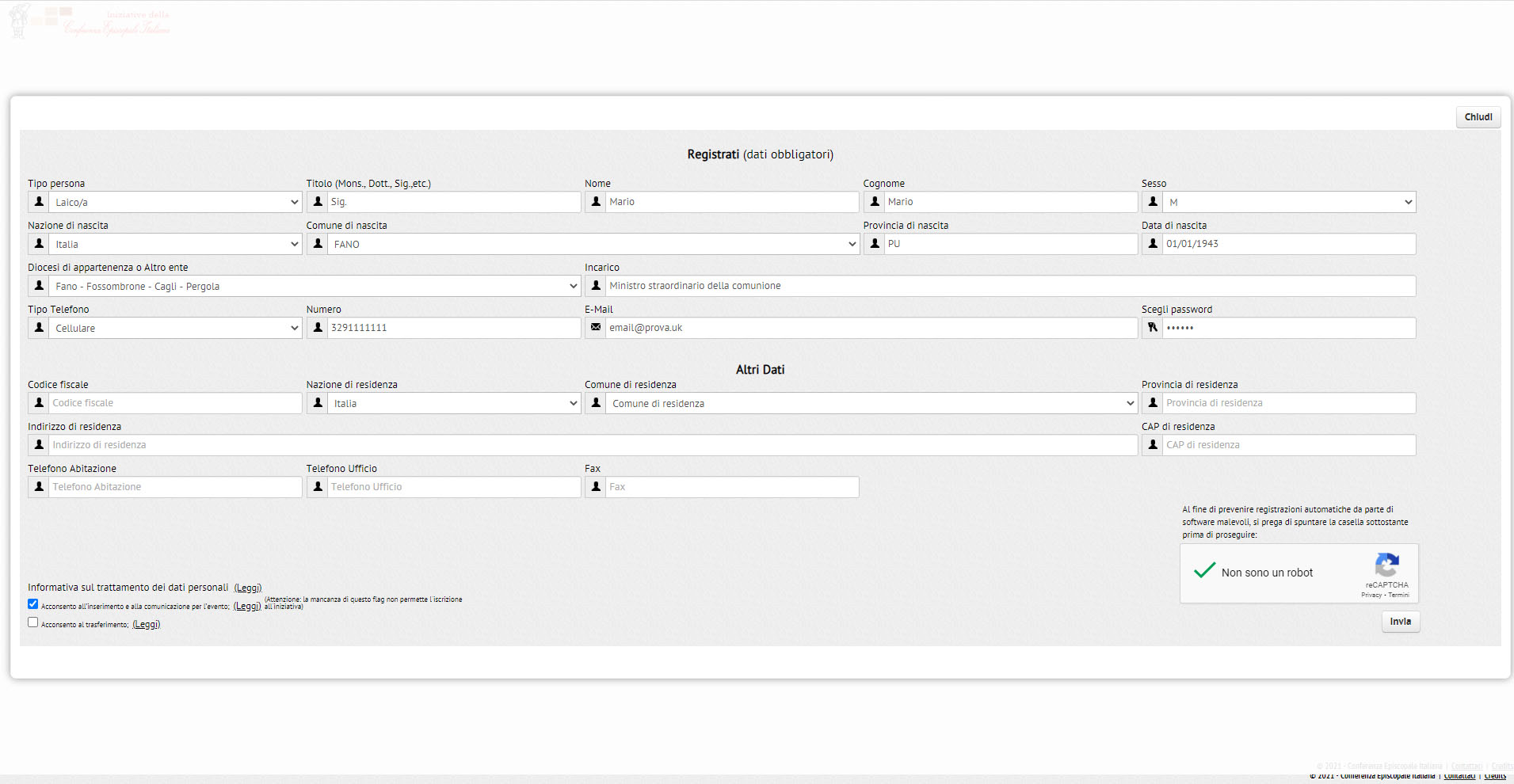Click the 'Non sono un robot' checkmark

point(1204,571)
